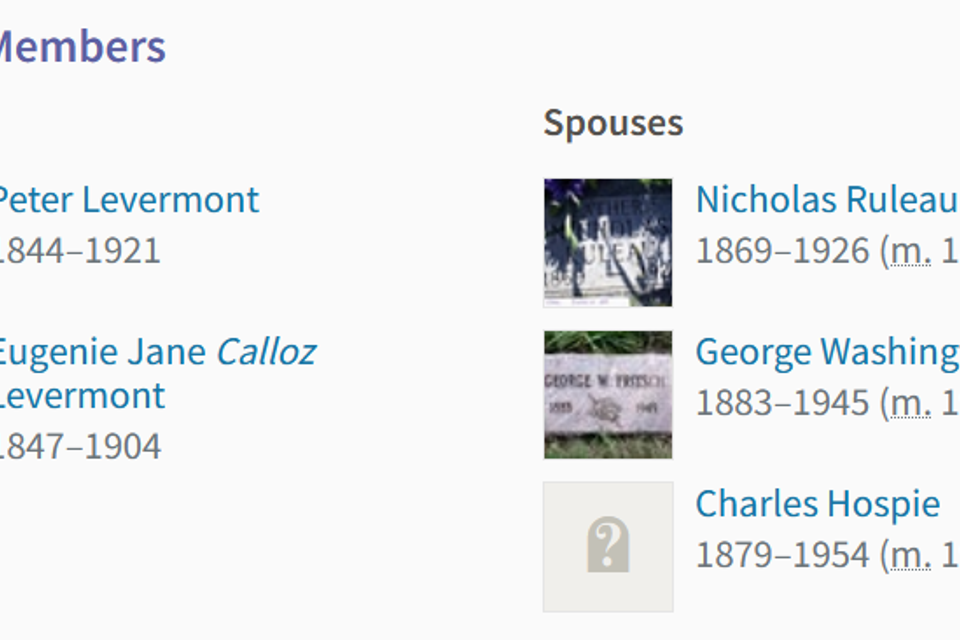Click the married abbreviation beside 1879–1954
Image resolution: width=960 pixels, height=640 pixels.
click(x=910, y=555)
